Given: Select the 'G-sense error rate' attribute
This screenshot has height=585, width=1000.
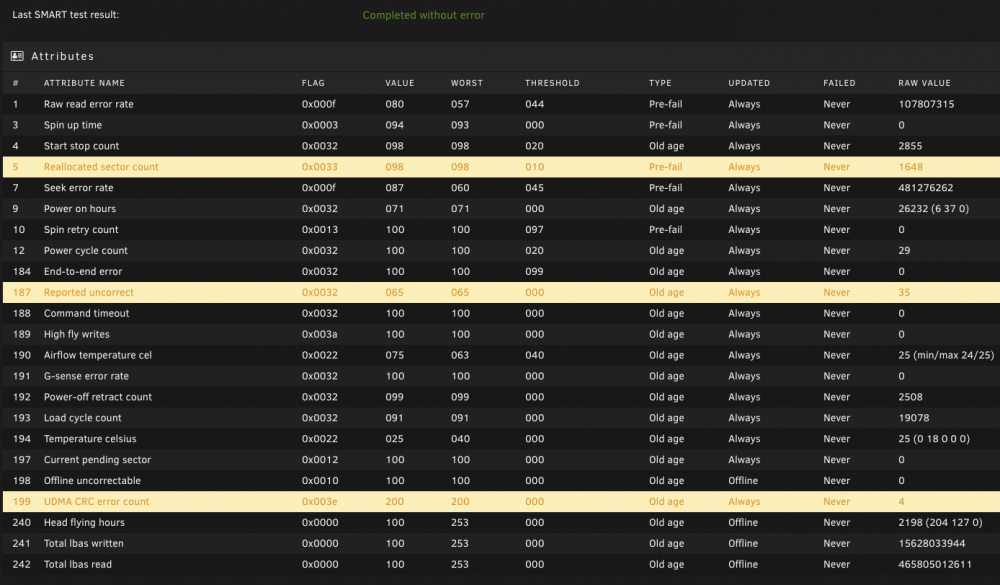Looking at the screenshot, I should pyautogui.click(x=86, y=376).
